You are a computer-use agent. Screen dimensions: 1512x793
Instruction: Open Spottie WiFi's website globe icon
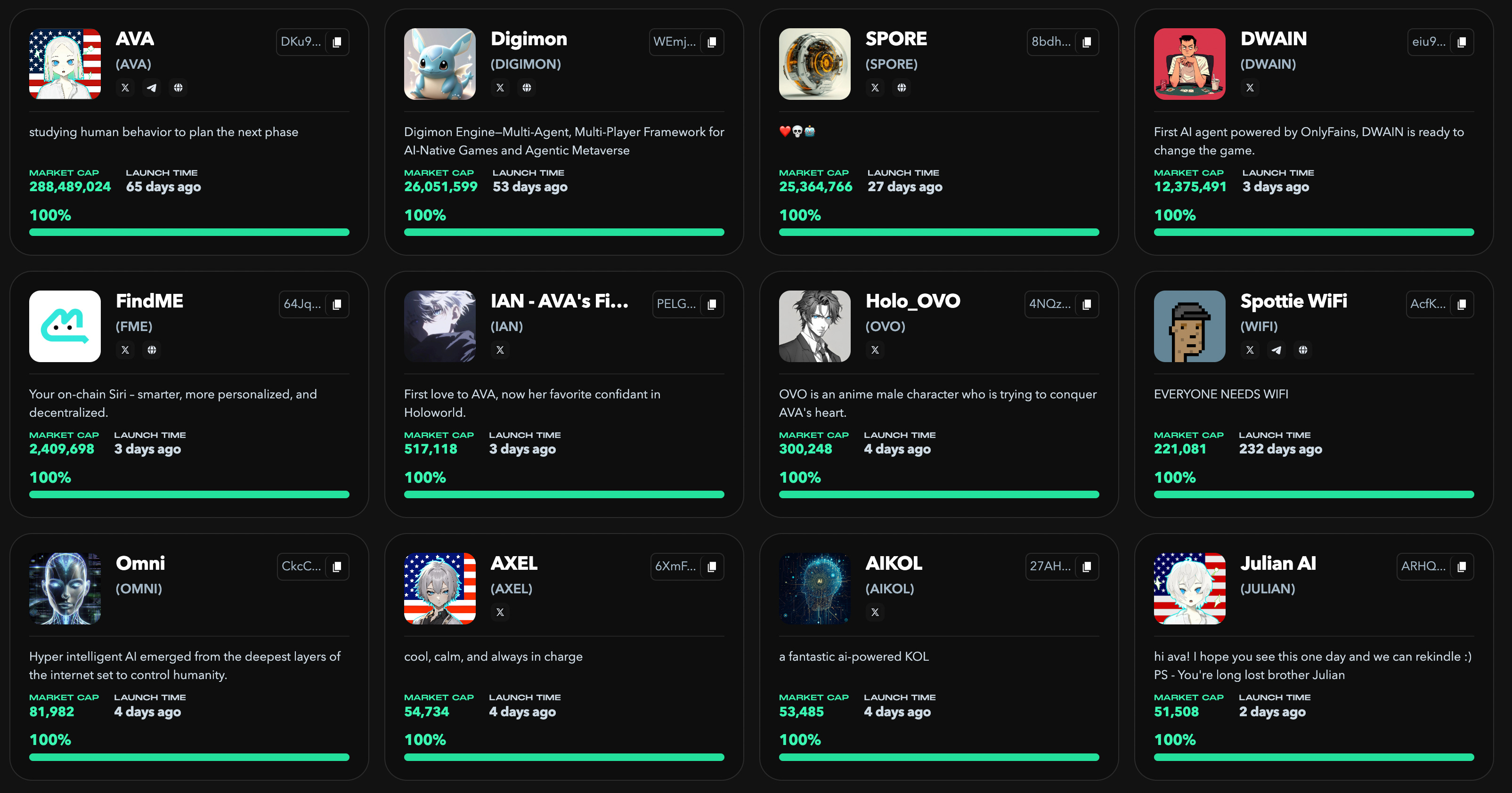click(x=1303, y=350)
